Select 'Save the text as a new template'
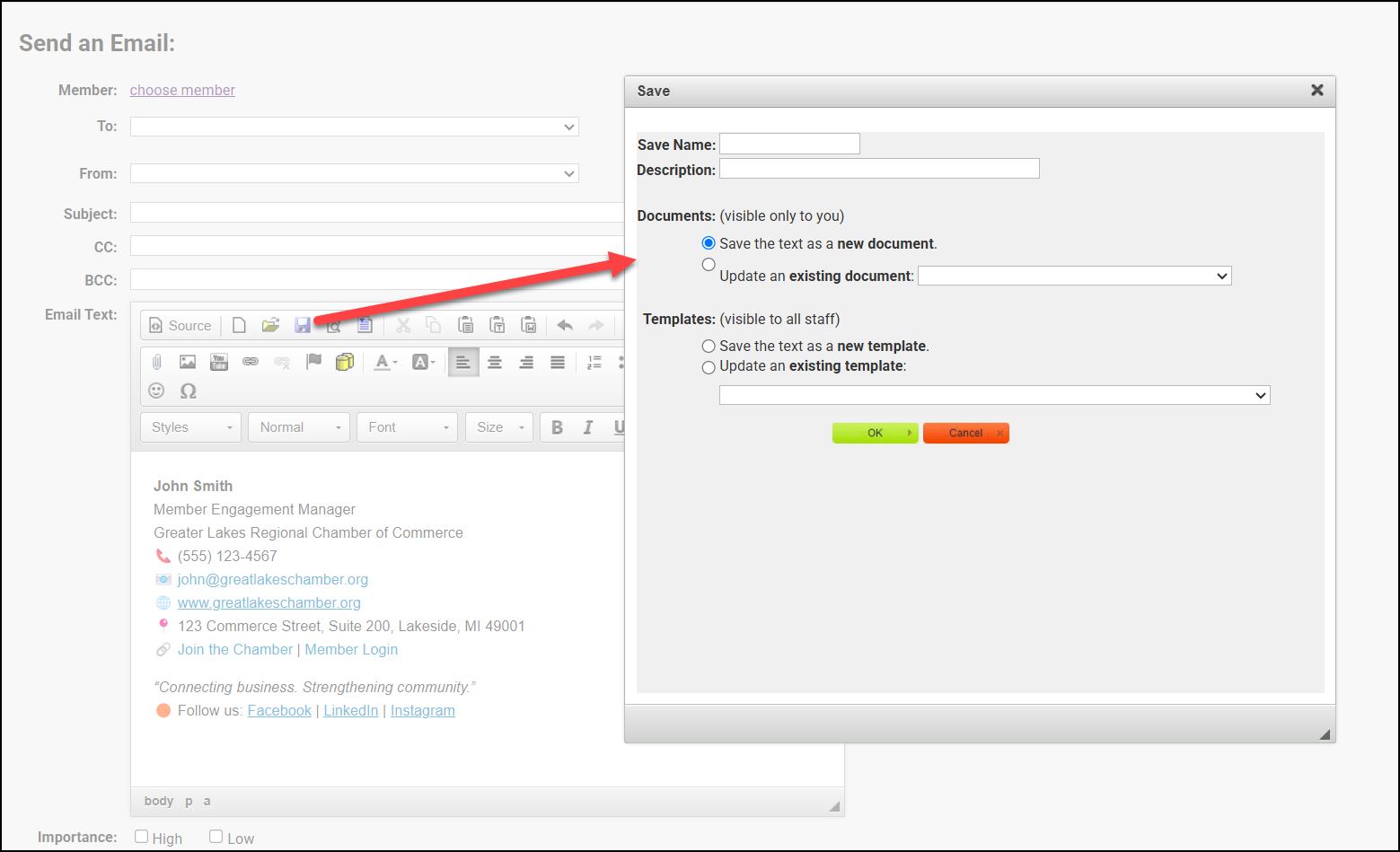 click(709, 347)
